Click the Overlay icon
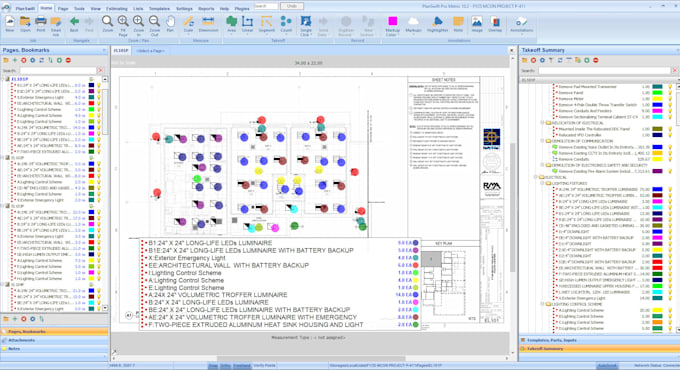Image resolution: width=680 pixels, height=370 pixels. (x=495, y=21)
